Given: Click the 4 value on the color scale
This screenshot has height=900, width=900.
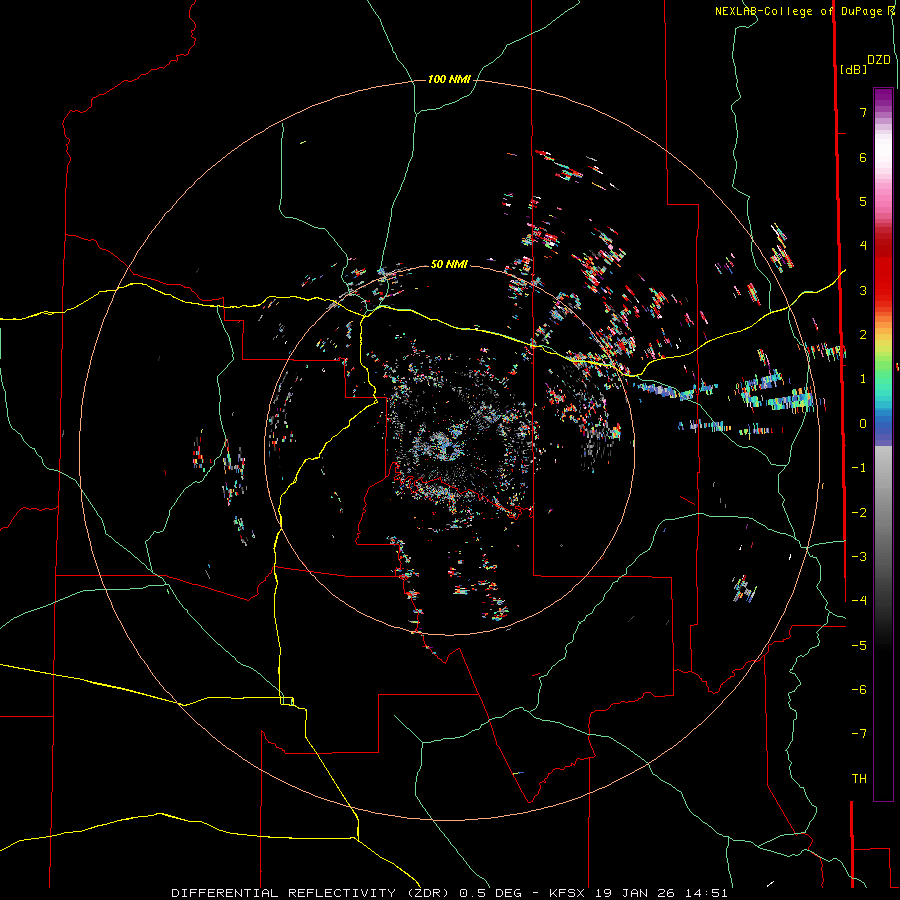Looking at the screenshot, I should coord(863,246).
